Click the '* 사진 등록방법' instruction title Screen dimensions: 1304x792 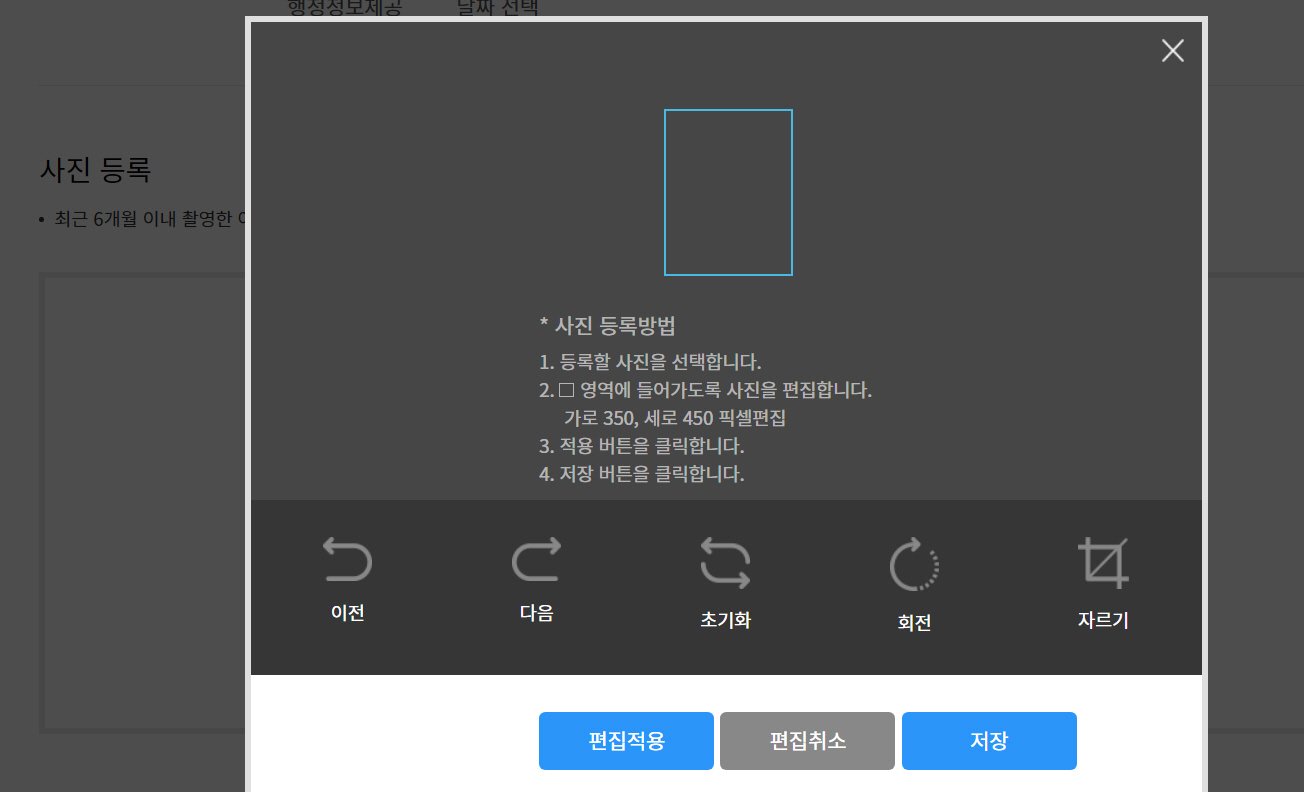click(607, 325)
